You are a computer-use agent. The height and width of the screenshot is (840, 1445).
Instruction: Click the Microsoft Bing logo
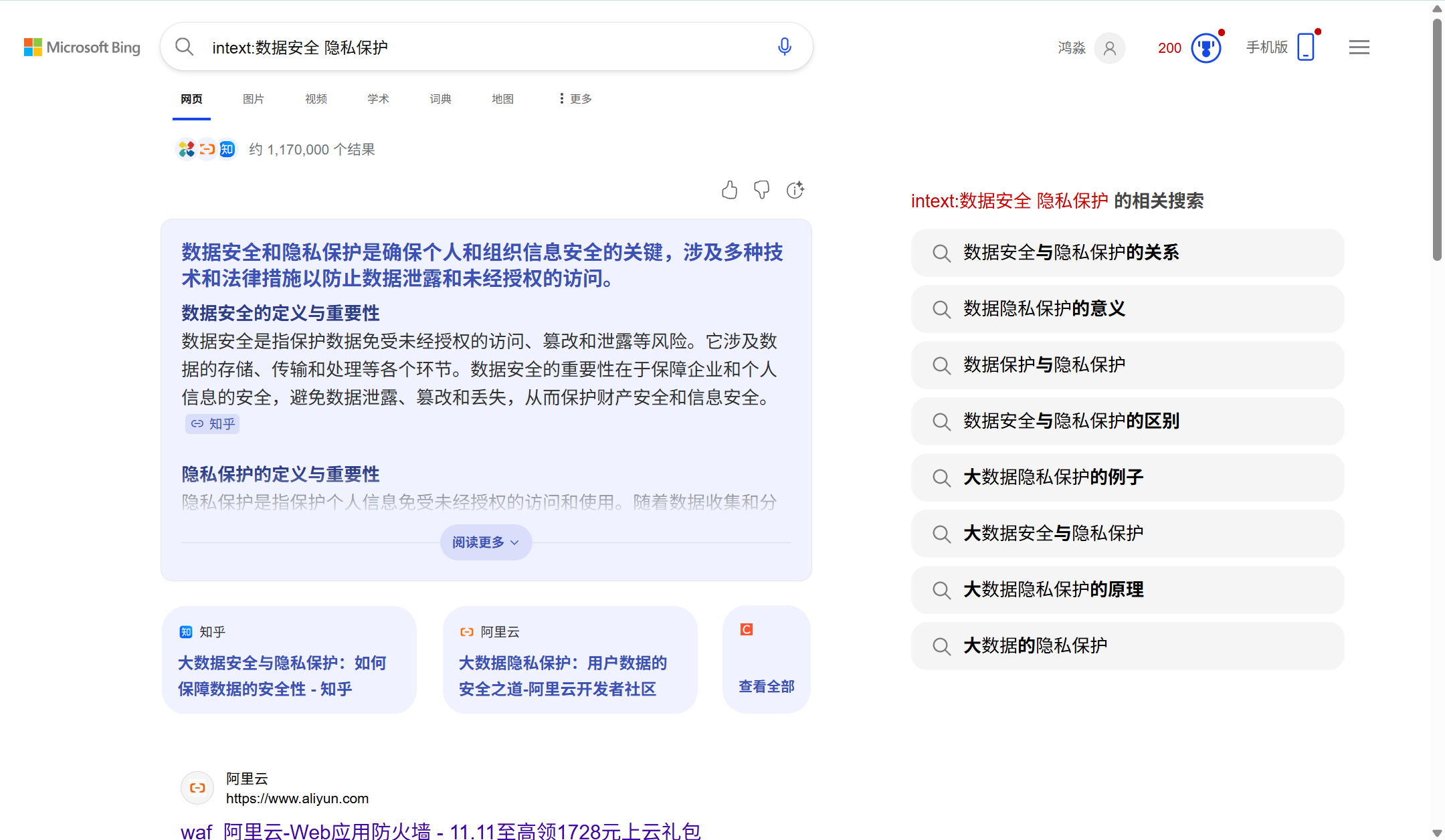click(x=82, y=47)
